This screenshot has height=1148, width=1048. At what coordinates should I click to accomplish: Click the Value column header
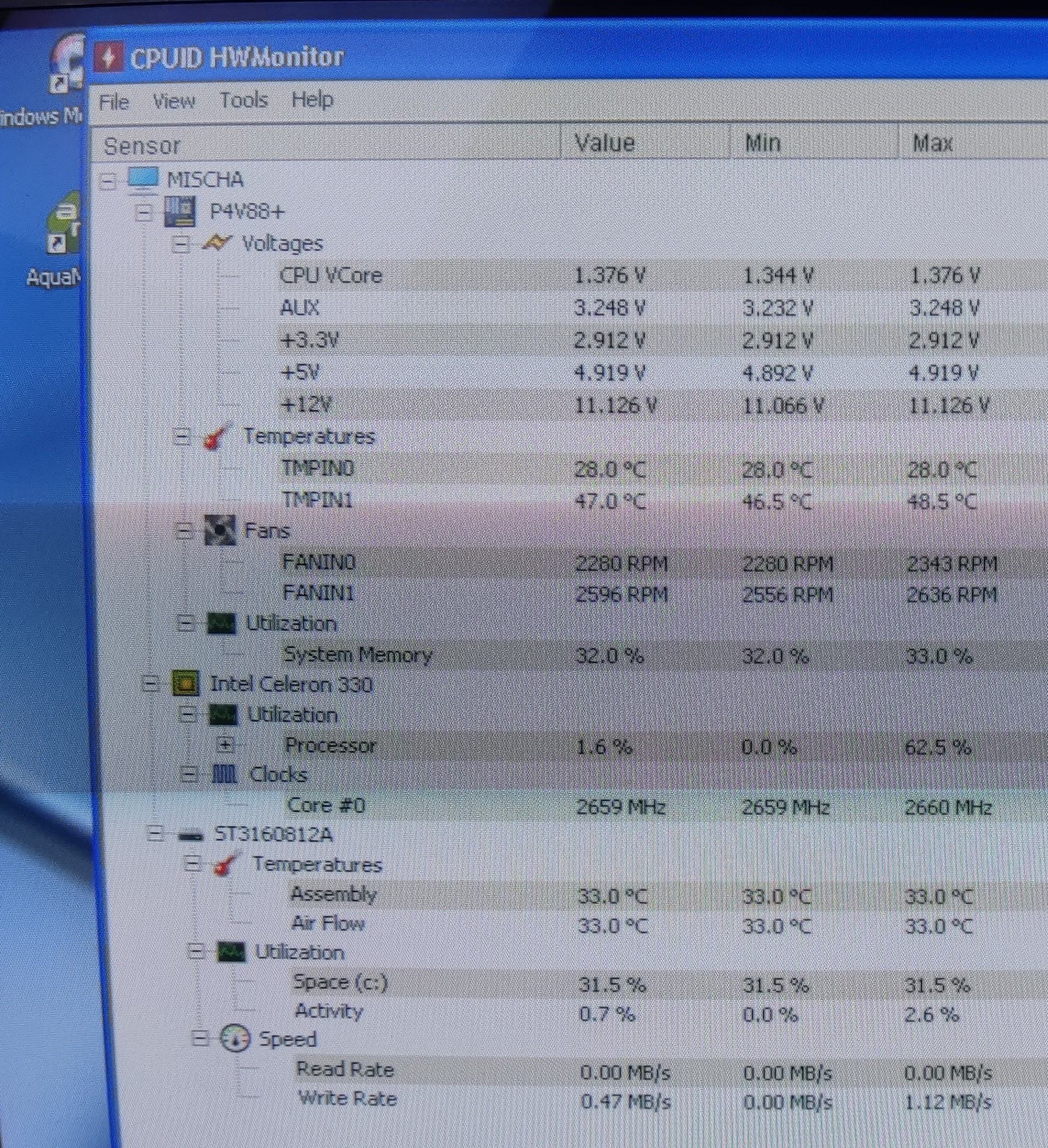click(645, 142)
